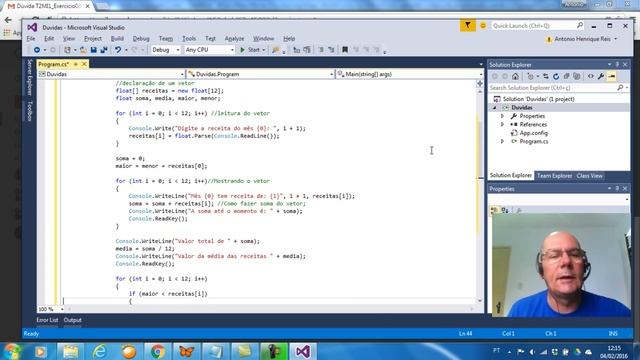The width and height of the screenshot is (640, 360).
Task: Click the comment selected lines icon
Action: (x=321, y=50)
